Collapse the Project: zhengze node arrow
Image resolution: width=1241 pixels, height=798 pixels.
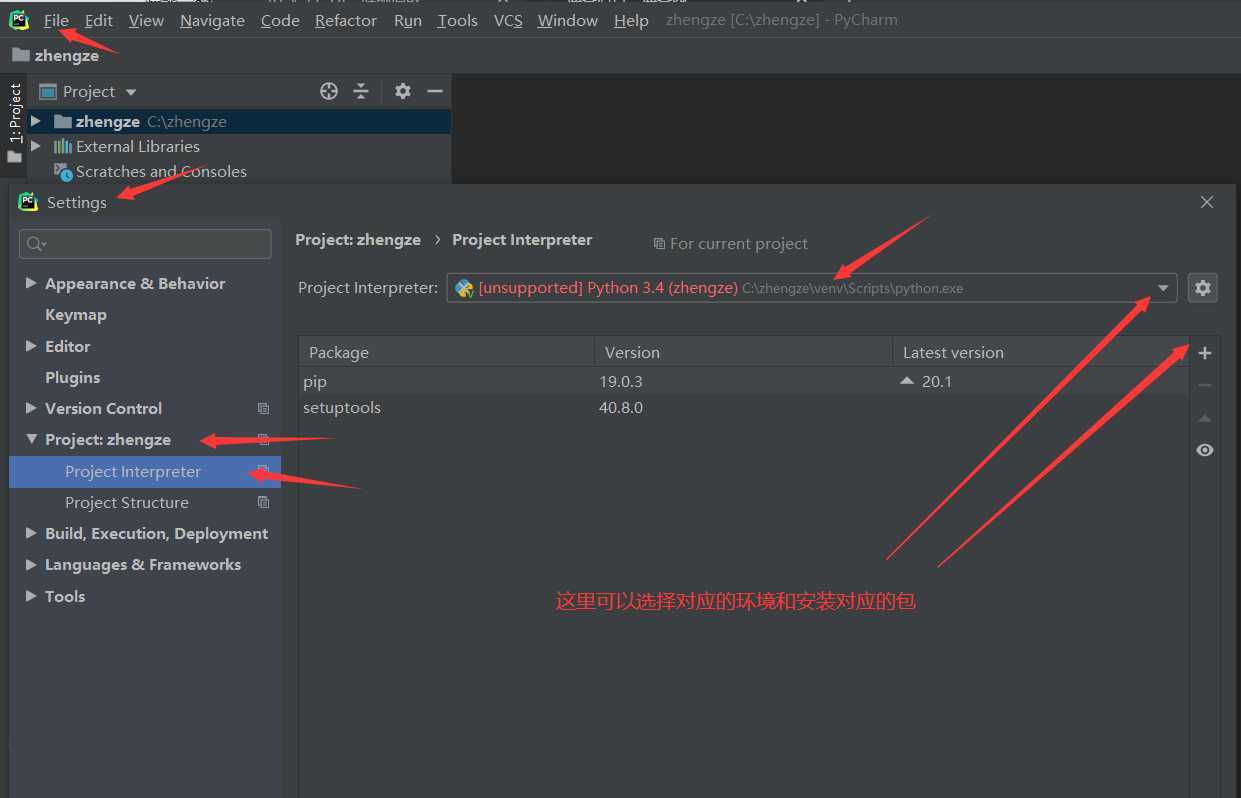pyautogui.click(x=31, y=439)
